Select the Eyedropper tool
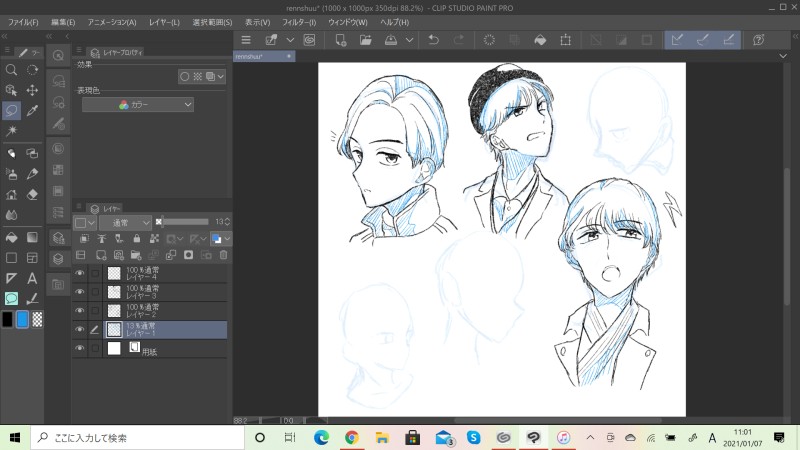The image size is (800, 450). pyautogui.click(x=32, y=111)
